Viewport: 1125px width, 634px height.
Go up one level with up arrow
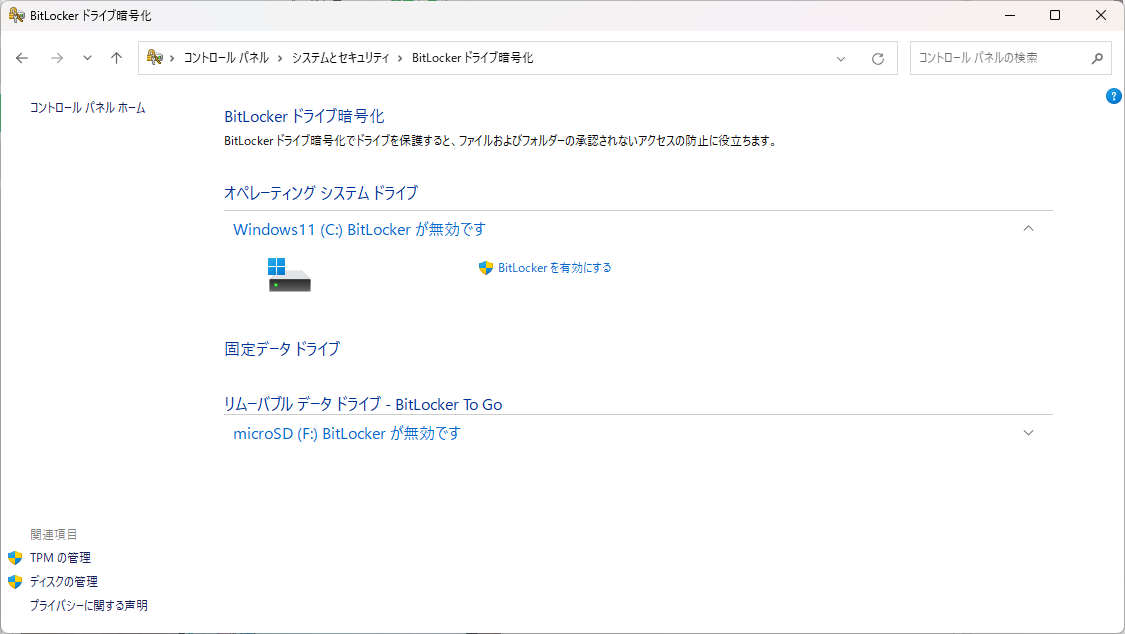click(x=116, y=58)
